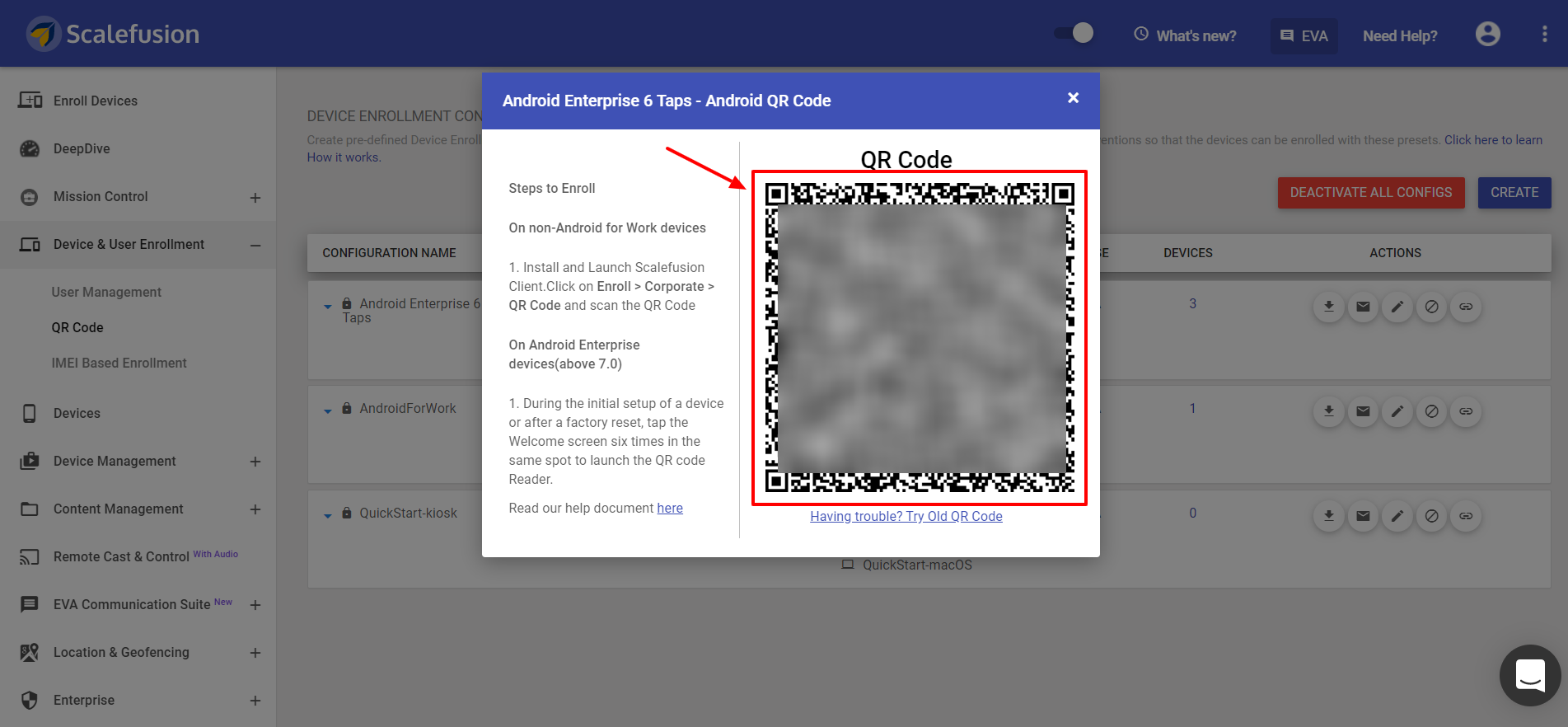
Task: Click the Enterprise shield icon
Action: pos(30,700)
